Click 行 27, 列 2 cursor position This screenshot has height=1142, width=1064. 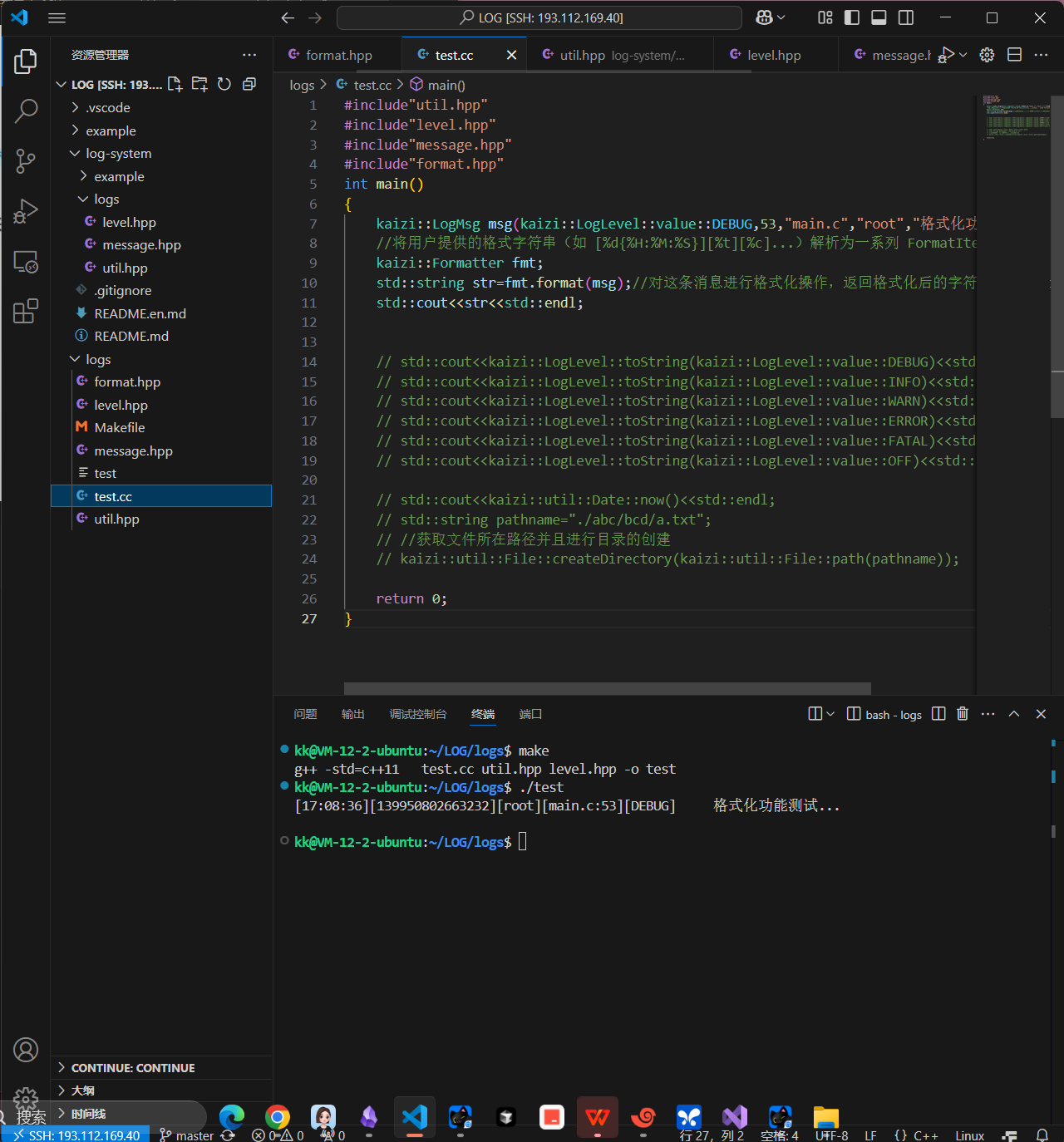point(712,1135)
